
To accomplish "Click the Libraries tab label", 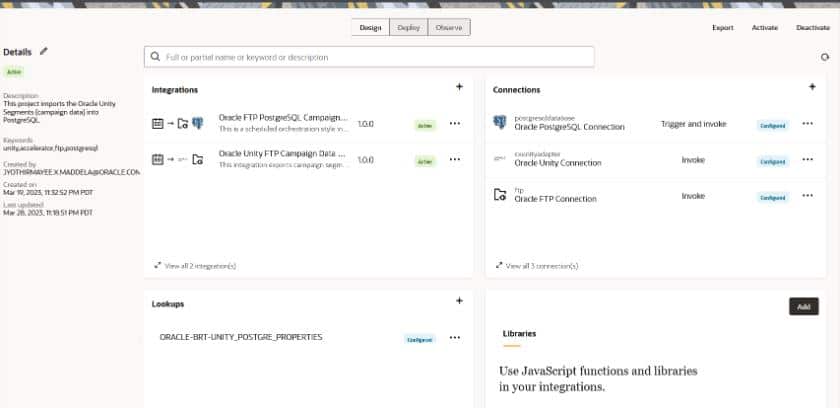I will point(519,334).
